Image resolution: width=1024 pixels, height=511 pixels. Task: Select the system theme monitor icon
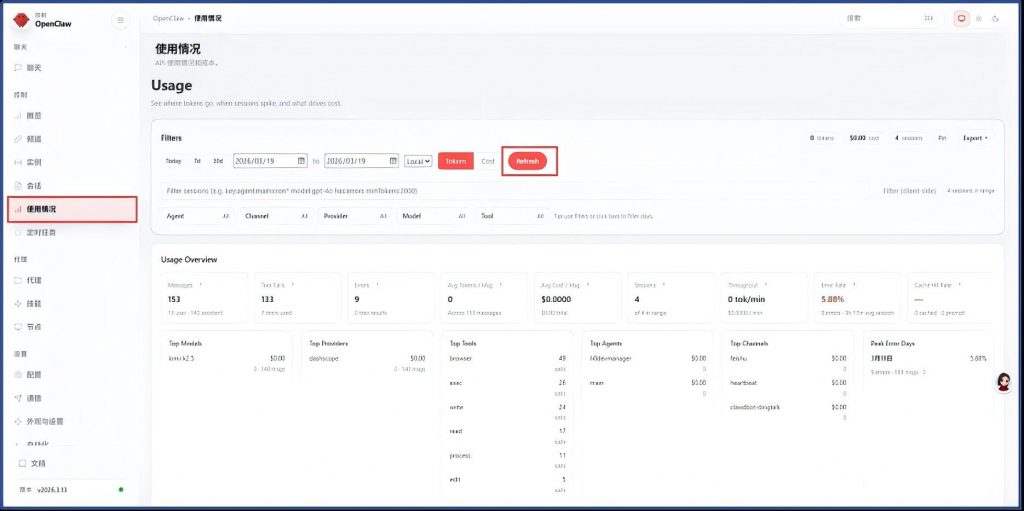coord(962,18)
